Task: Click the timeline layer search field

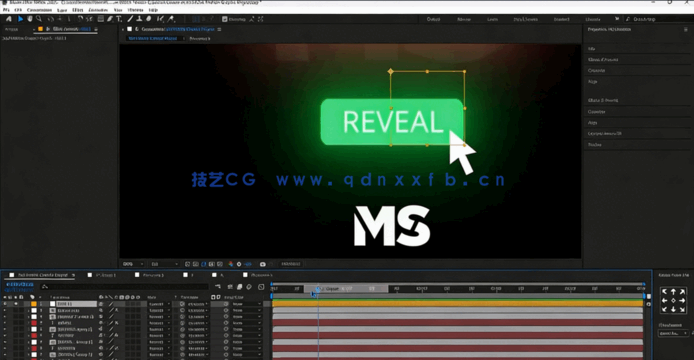Action: (124, 287)
